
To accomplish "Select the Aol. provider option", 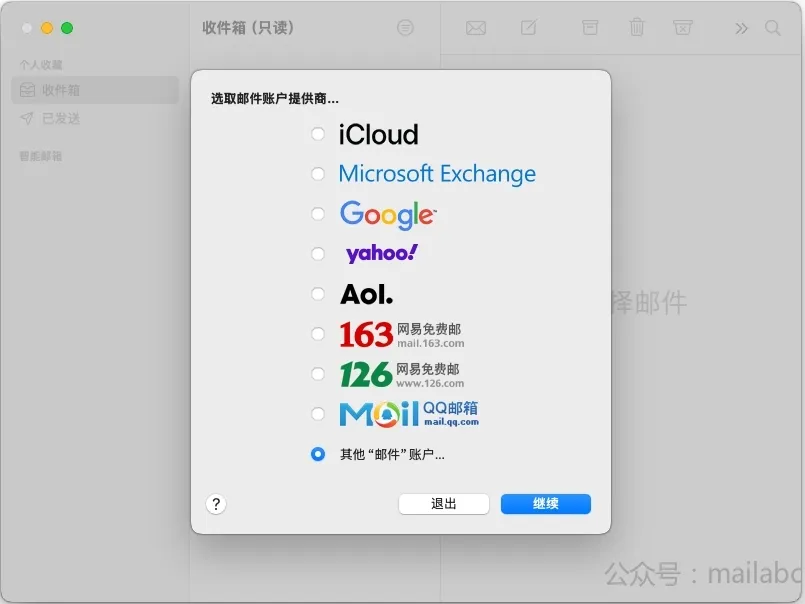I will (x=318, y=294).
